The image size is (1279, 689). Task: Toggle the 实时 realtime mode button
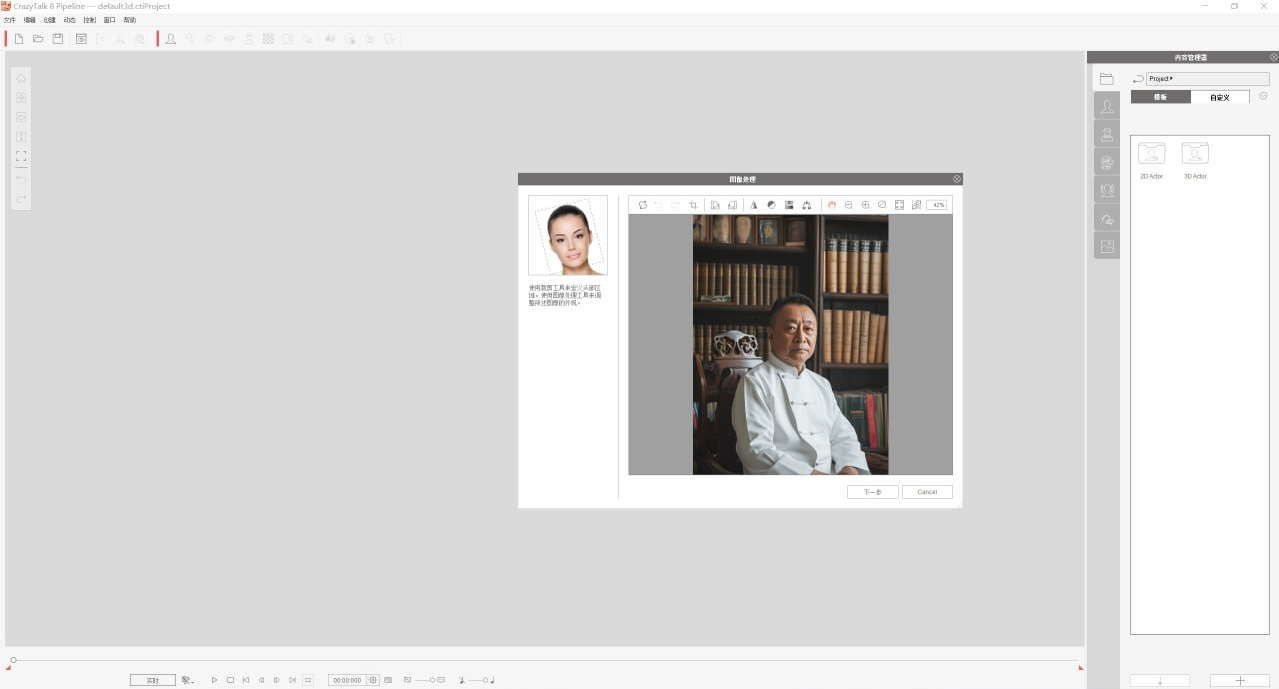152,680
